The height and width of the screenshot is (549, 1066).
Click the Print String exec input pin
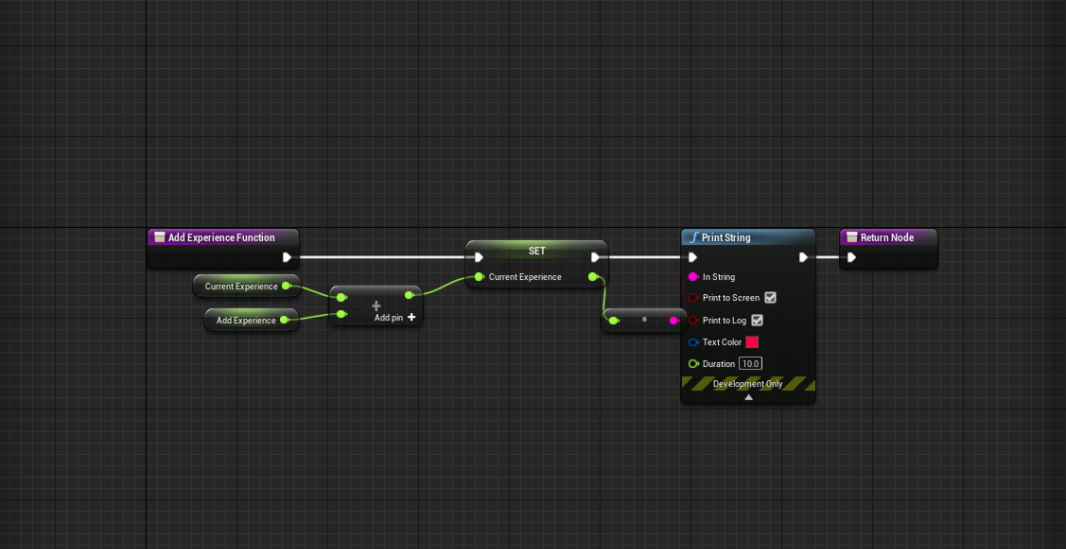click(692, 257)
